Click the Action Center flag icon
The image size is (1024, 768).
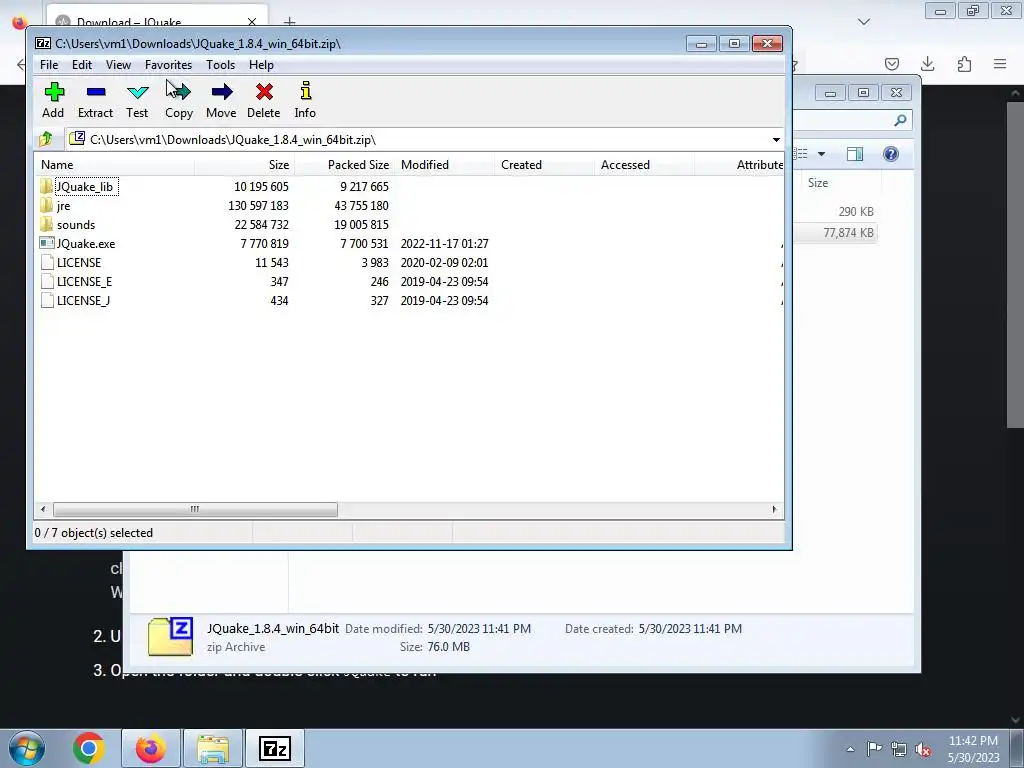click(874, 749)
